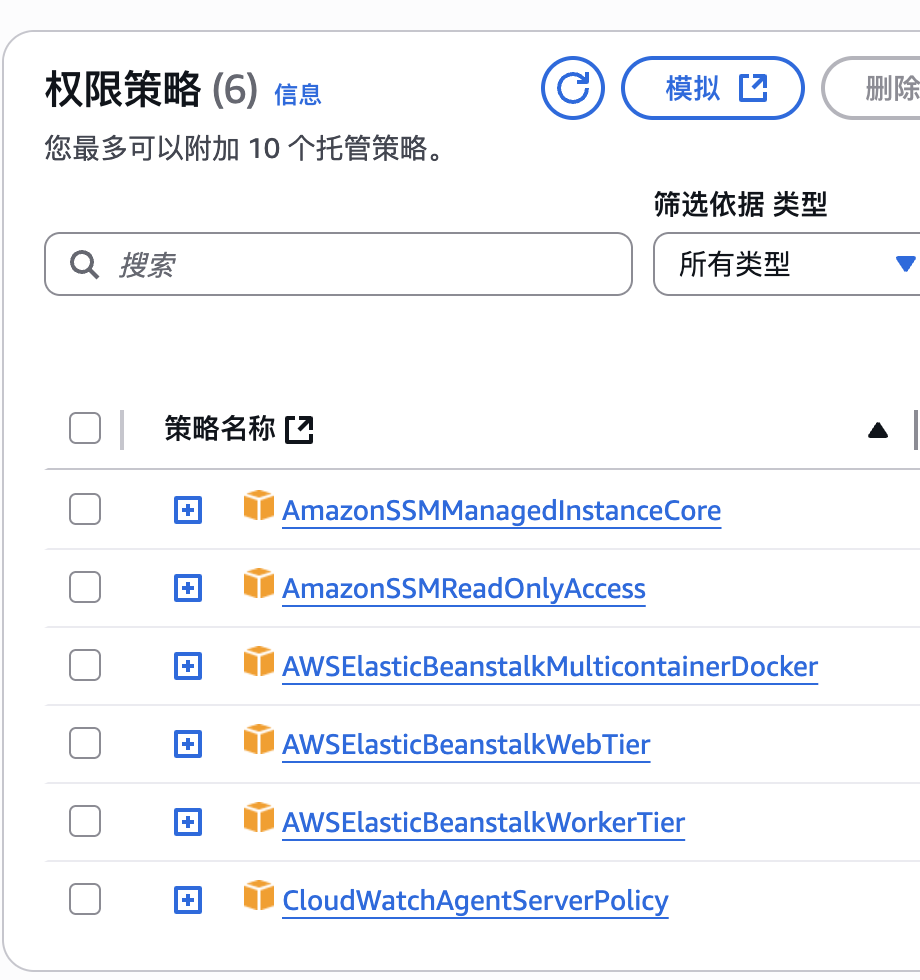Click the magnifier icon in search box
920x980 pixels.
coord(84,264)
